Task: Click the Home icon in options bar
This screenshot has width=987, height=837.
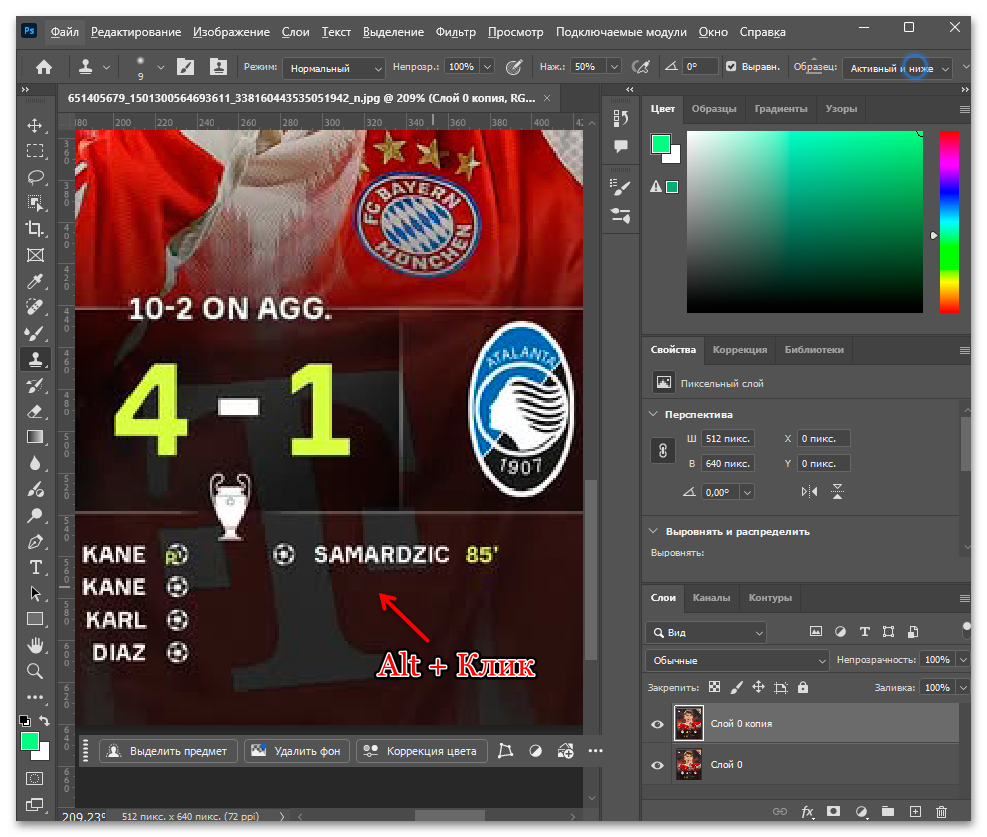Action: click(43, 67)
